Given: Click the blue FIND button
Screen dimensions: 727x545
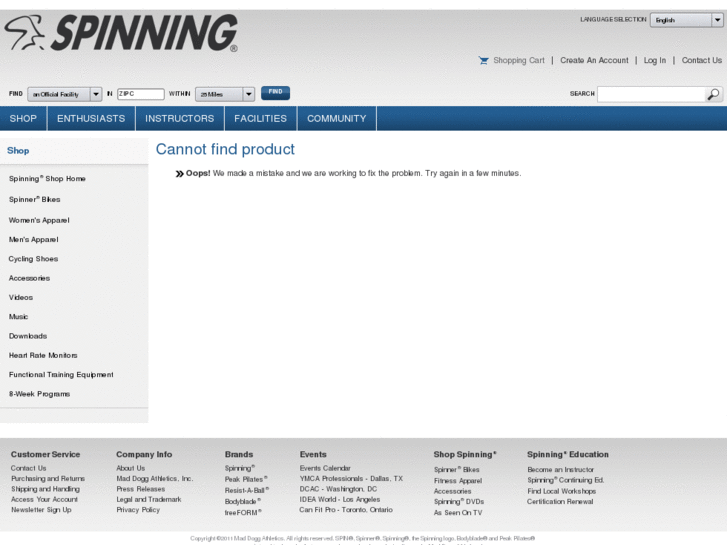Looking at the screenshot, I should 275,93.
